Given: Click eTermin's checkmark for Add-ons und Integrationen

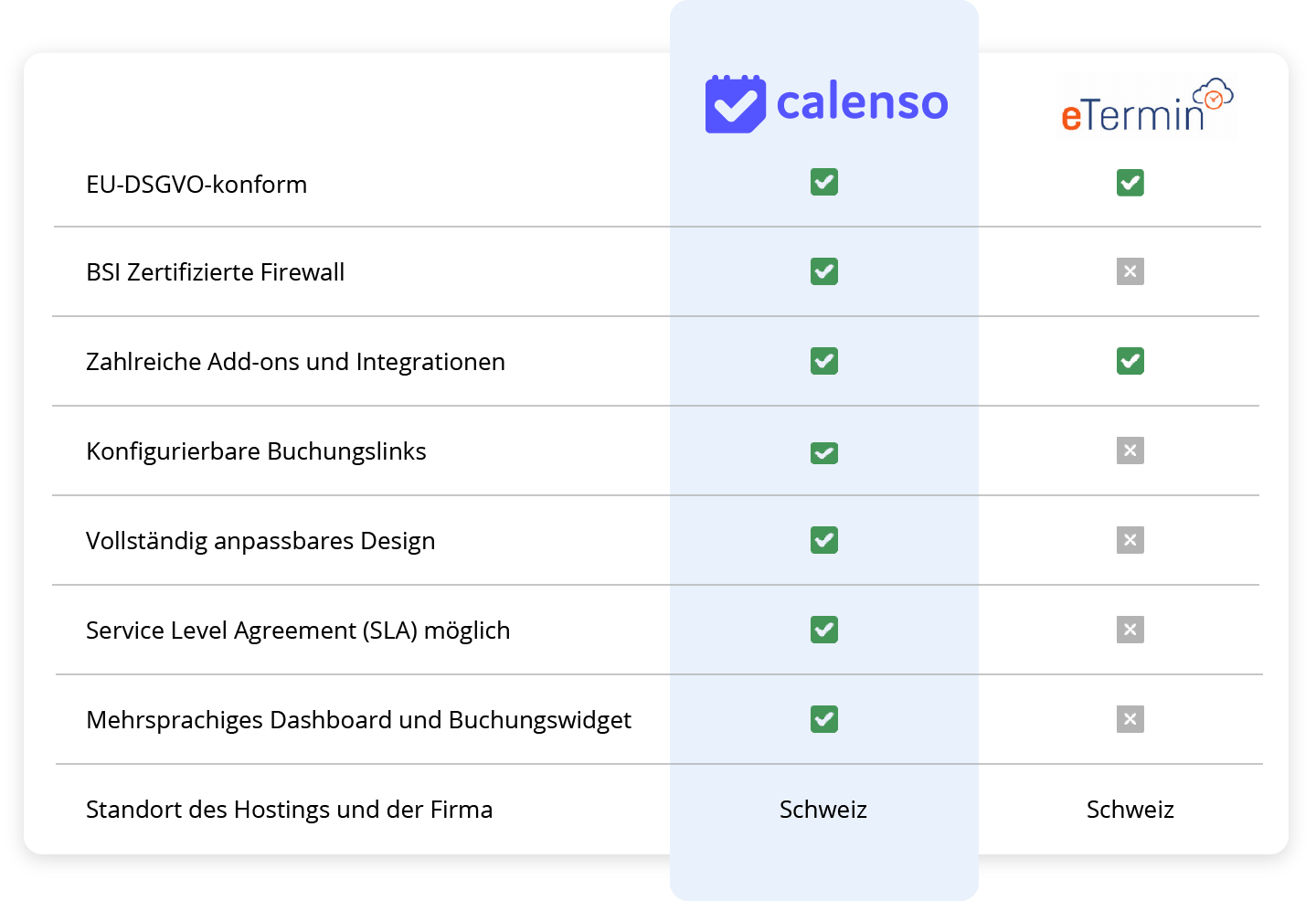Looking at the screenshot, I should point(1130,361).
